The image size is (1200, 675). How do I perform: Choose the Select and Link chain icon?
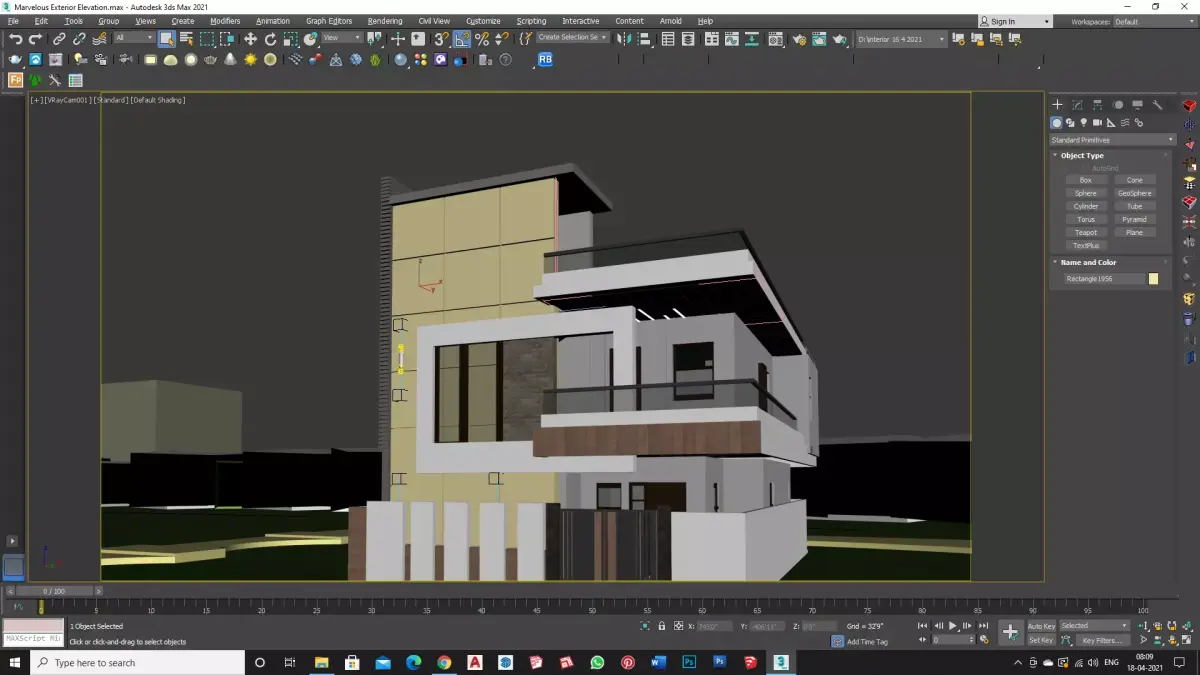click(x=59, y=39)
